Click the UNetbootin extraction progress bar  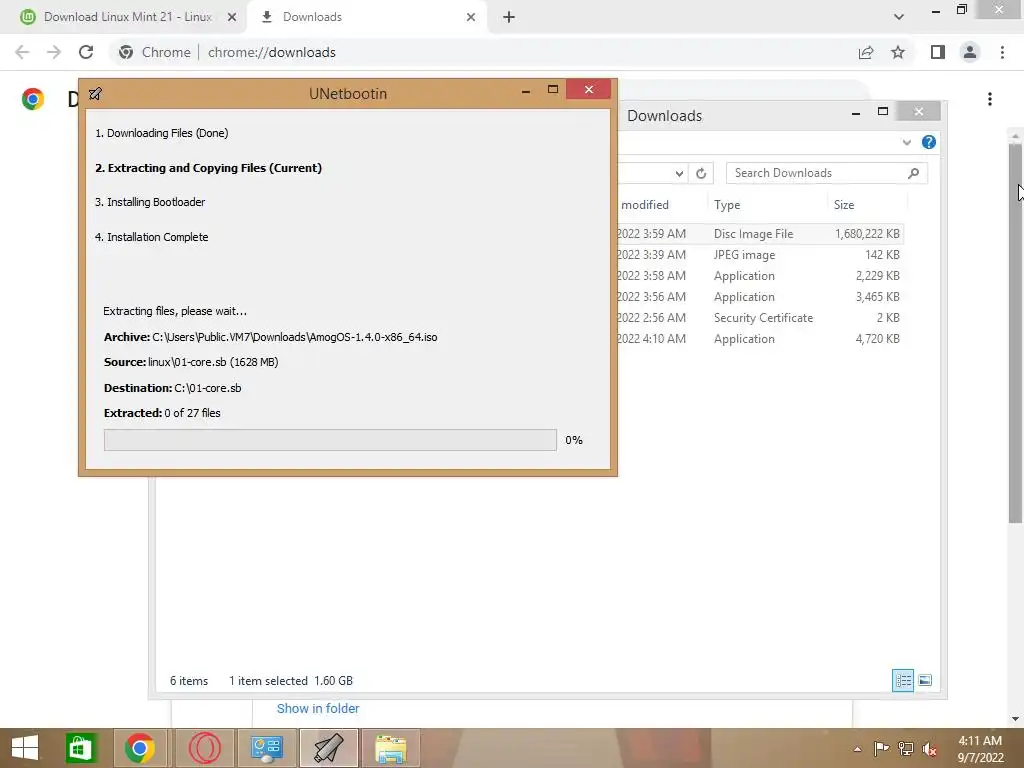[330, 440]
